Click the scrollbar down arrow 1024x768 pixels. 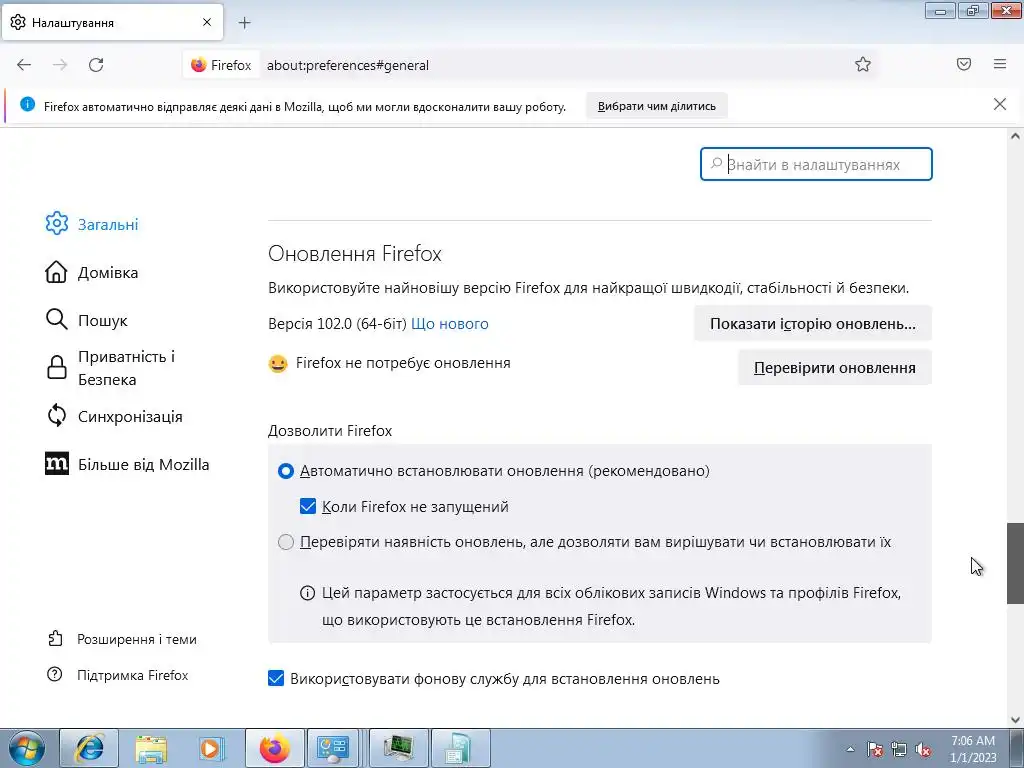(1015, 720)
